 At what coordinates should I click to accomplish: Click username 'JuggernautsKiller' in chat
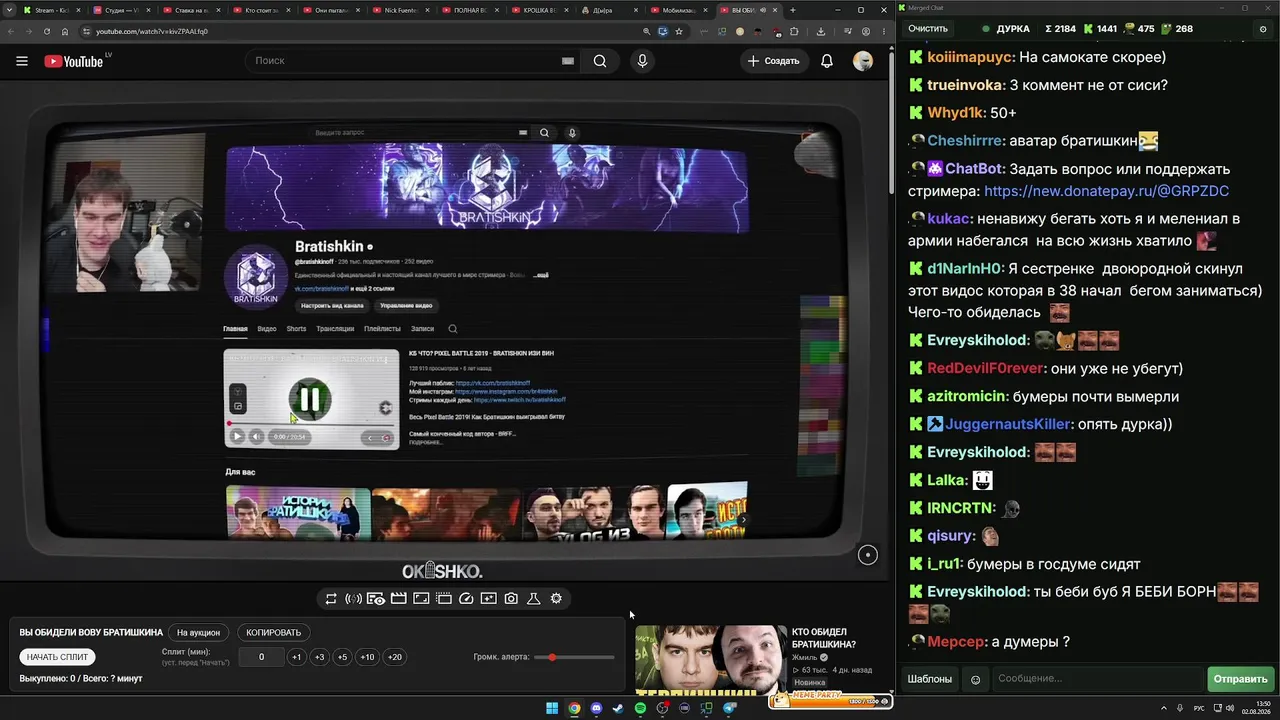1008,424
